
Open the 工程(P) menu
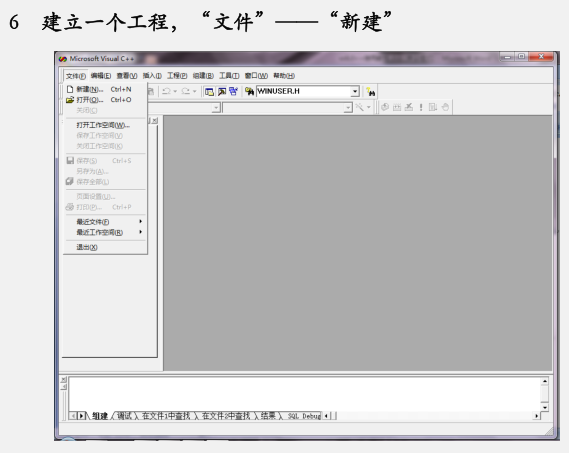(177, 76)
